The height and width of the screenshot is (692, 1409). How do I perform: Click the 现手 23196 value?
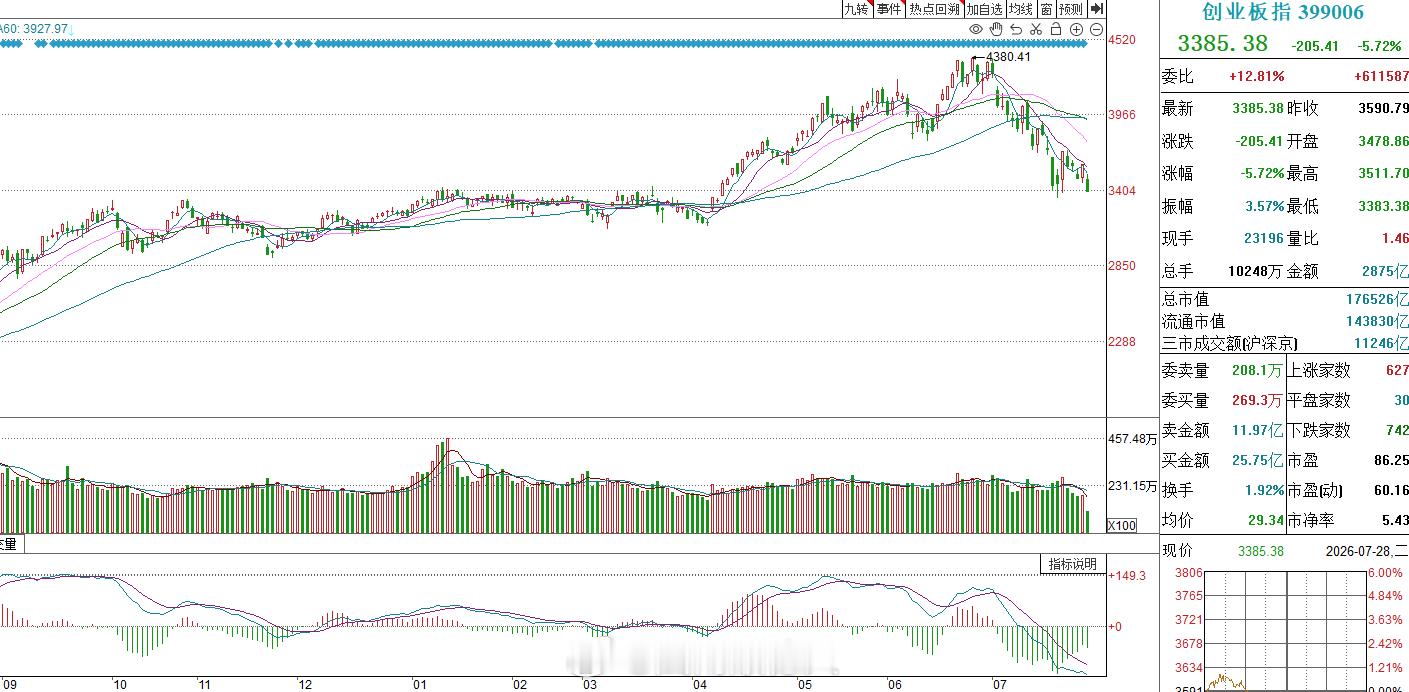coord(1262,238)
